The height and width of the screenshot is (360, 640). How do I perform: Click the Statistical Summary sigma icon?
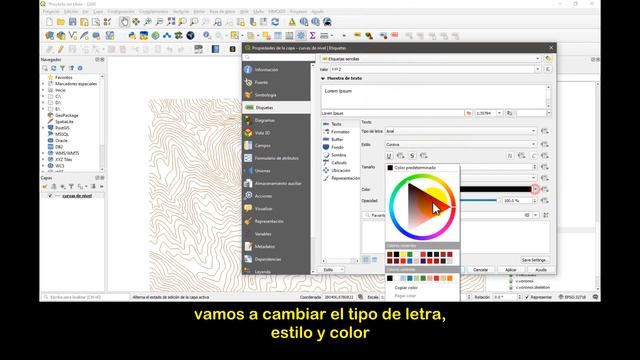click(x=313, y=36)
